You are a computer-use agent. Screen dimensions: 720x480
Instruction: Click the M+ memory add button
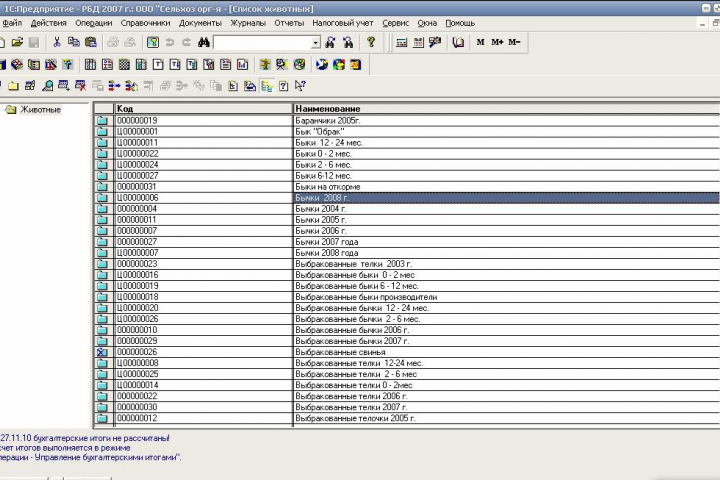coord(497,42)
